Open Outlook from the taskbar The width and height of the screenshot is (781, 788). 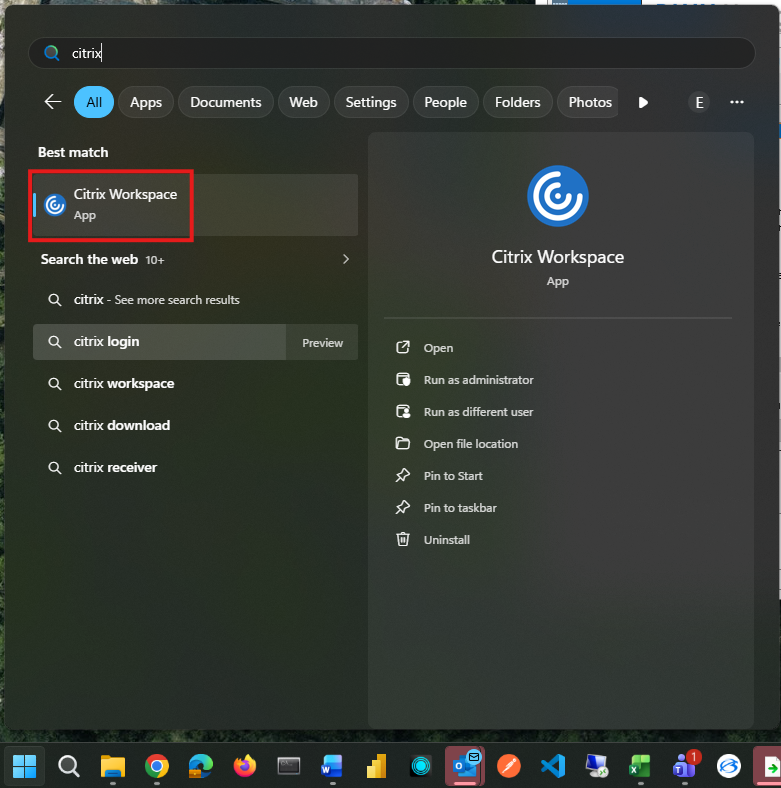click(465, 766)
